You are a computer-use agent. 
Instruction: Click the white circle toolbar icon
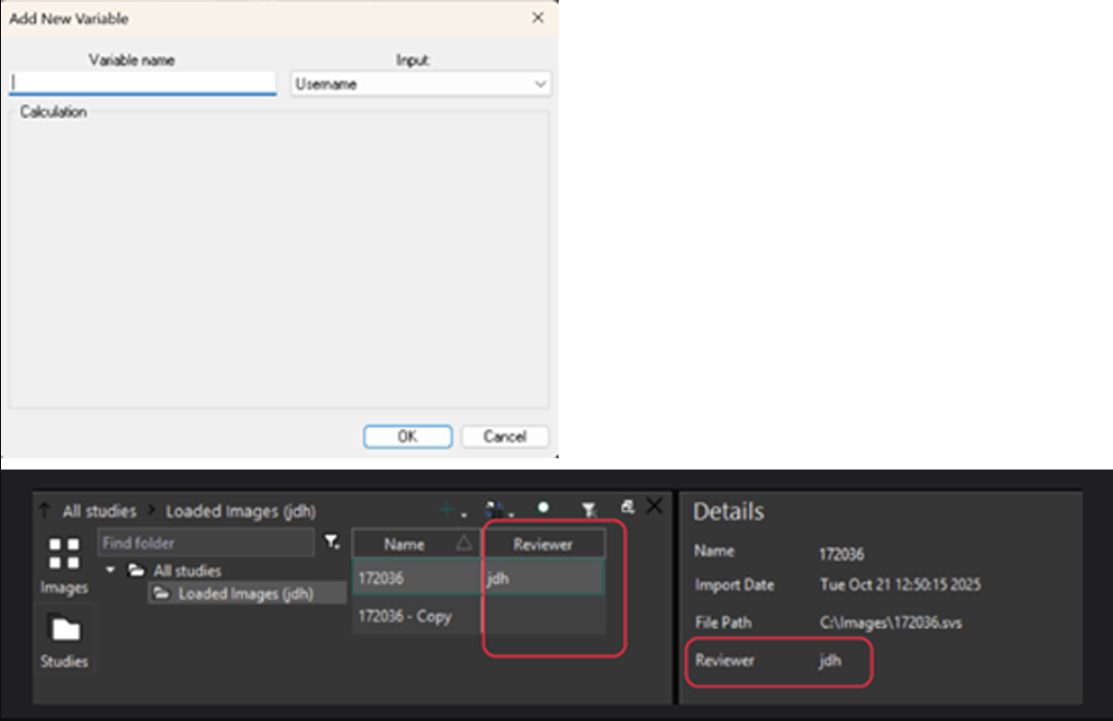[x=543, y=508]
